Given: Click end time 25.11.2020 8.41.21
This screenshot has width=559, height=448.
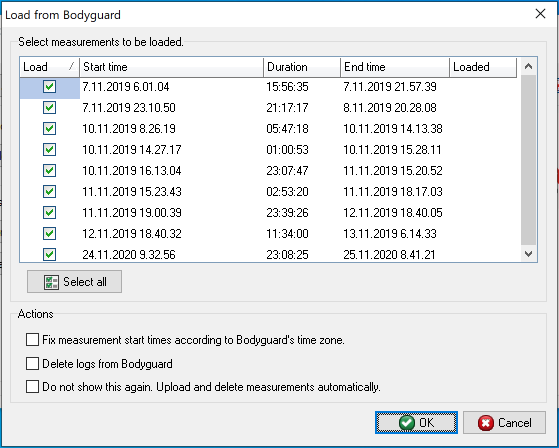Looking at the screenshot, I should pyautogui.click(x=390, y=254).
